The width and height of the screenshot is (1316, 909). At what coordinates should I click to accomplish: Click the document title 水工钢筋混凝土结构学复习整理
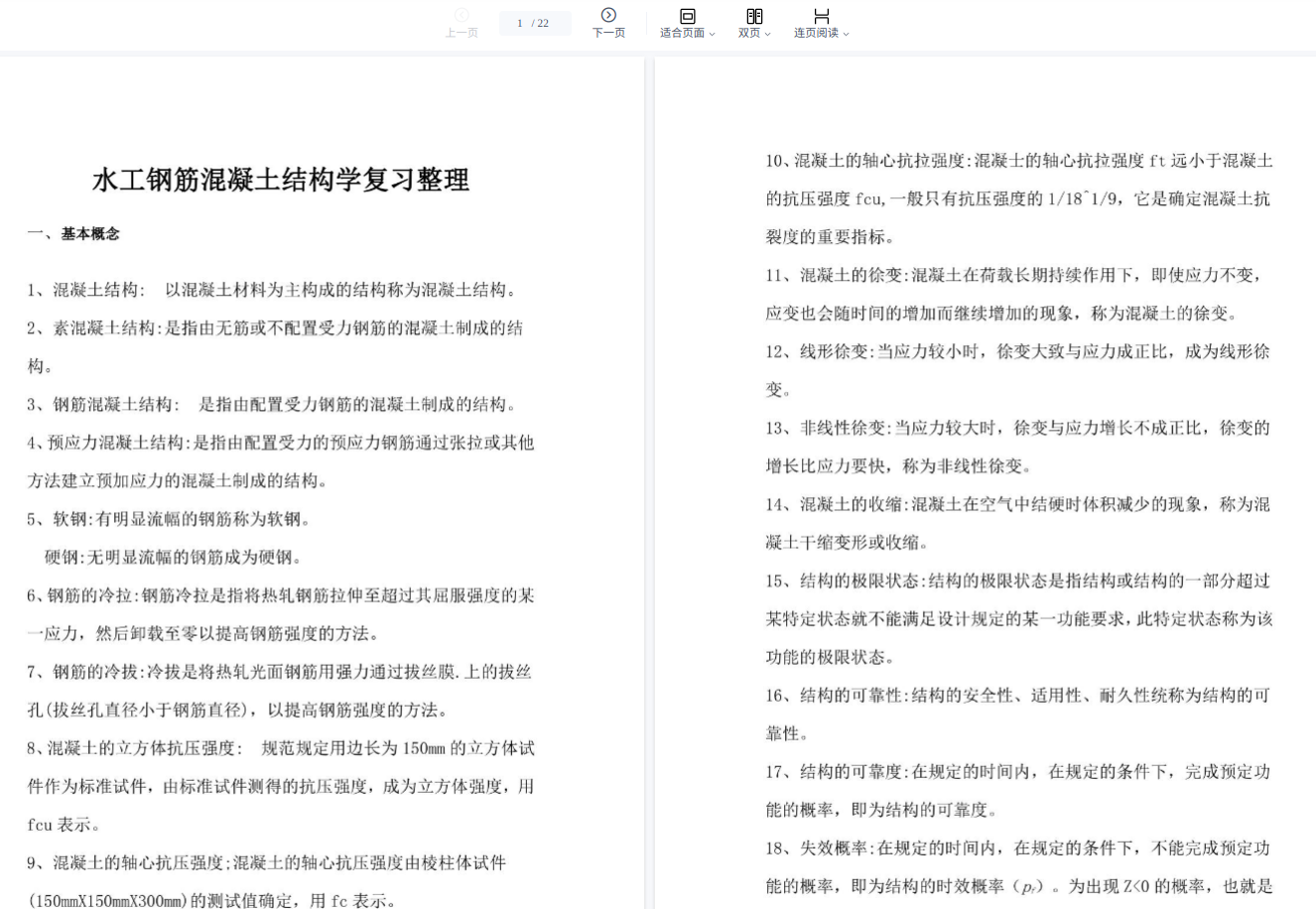[281, 180]
